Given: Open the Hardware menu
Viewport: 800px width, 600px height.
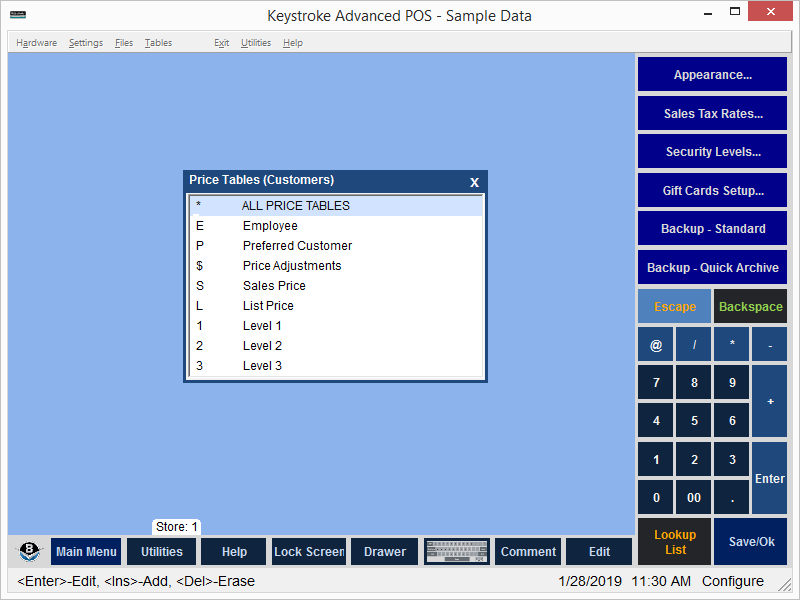Looking at the screenshot, I should [37, 43].
